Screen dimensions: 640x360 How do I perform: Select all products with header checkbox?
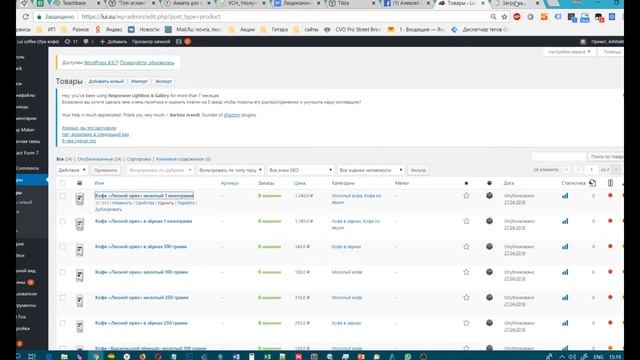tap(62, 183)
